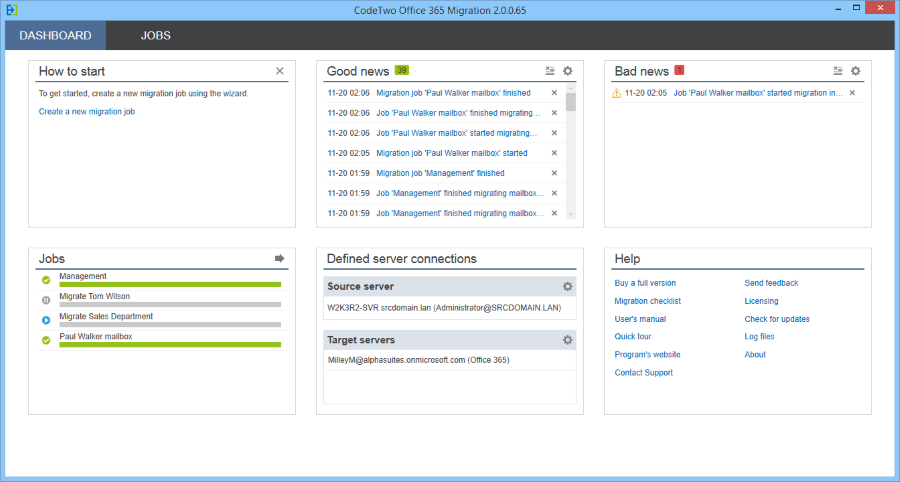Screen dimensions: 900x482
Task: Click the Target servers header
Action: 449,340
